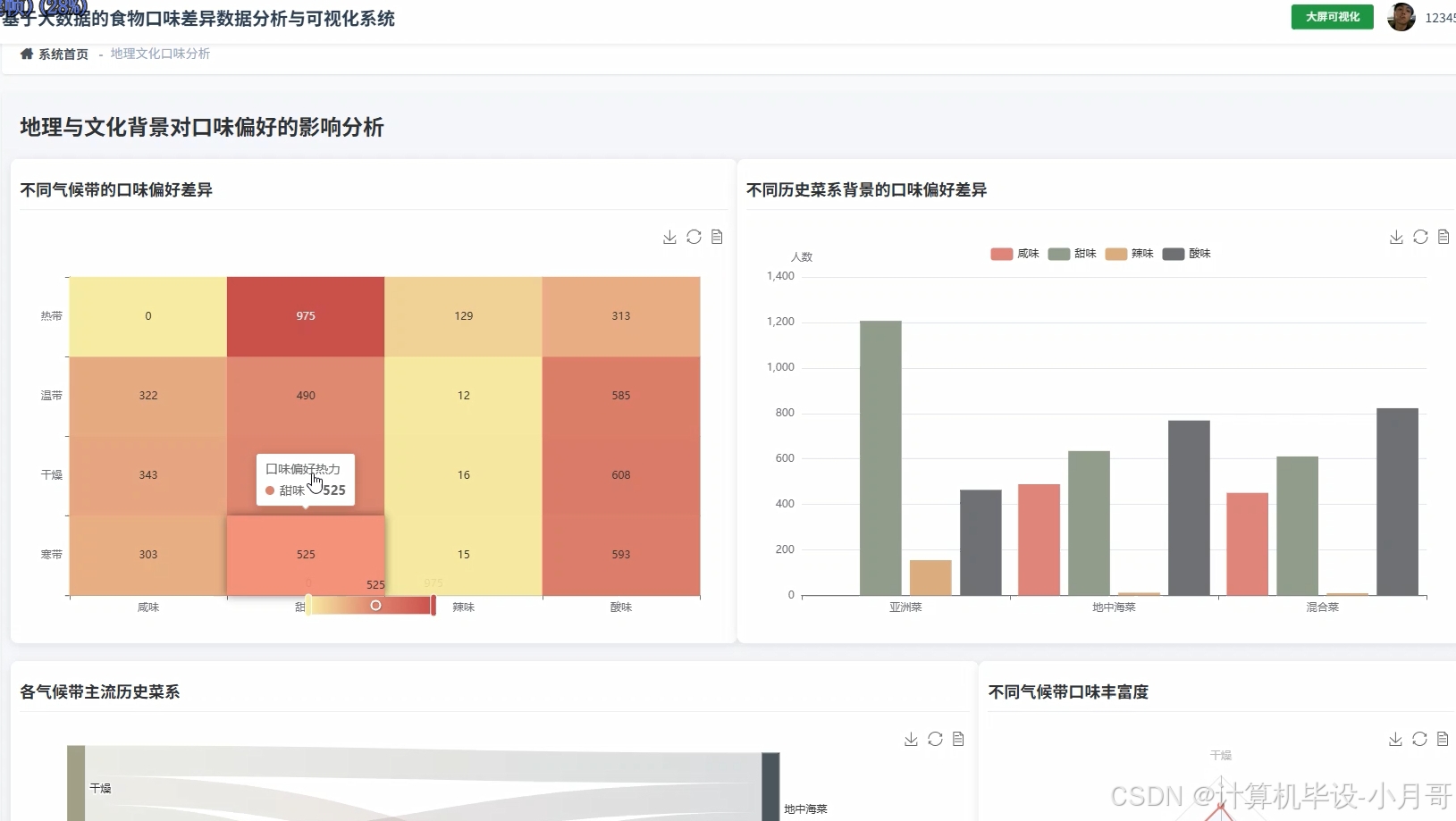Download the climate heatmap chart image
Screen dimensions: 1456x821
[x=669, y=237]
